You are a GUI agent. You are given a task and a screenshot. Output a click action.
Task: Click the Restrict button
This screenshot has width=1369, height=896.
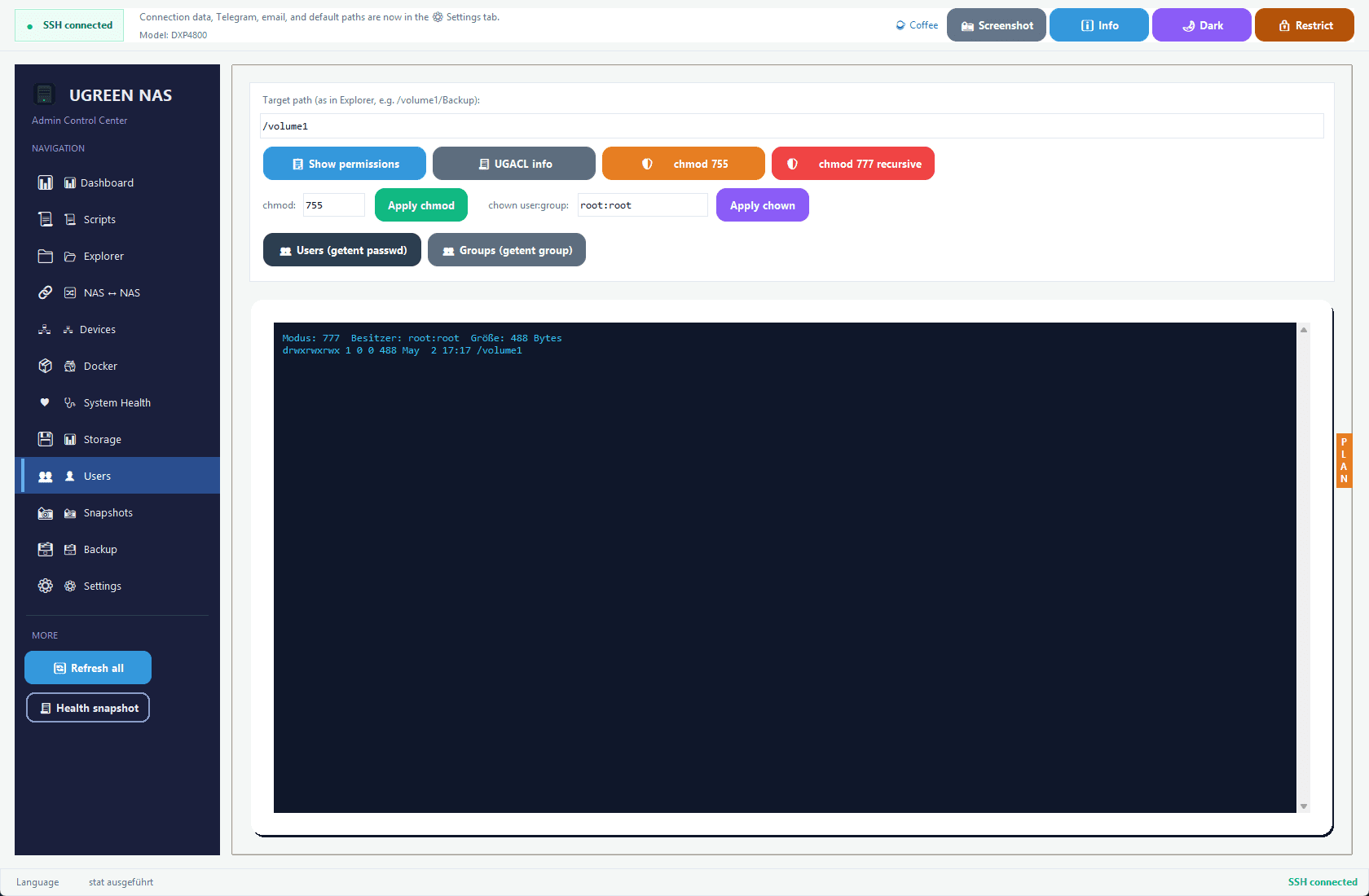[x=1305, y=25]
